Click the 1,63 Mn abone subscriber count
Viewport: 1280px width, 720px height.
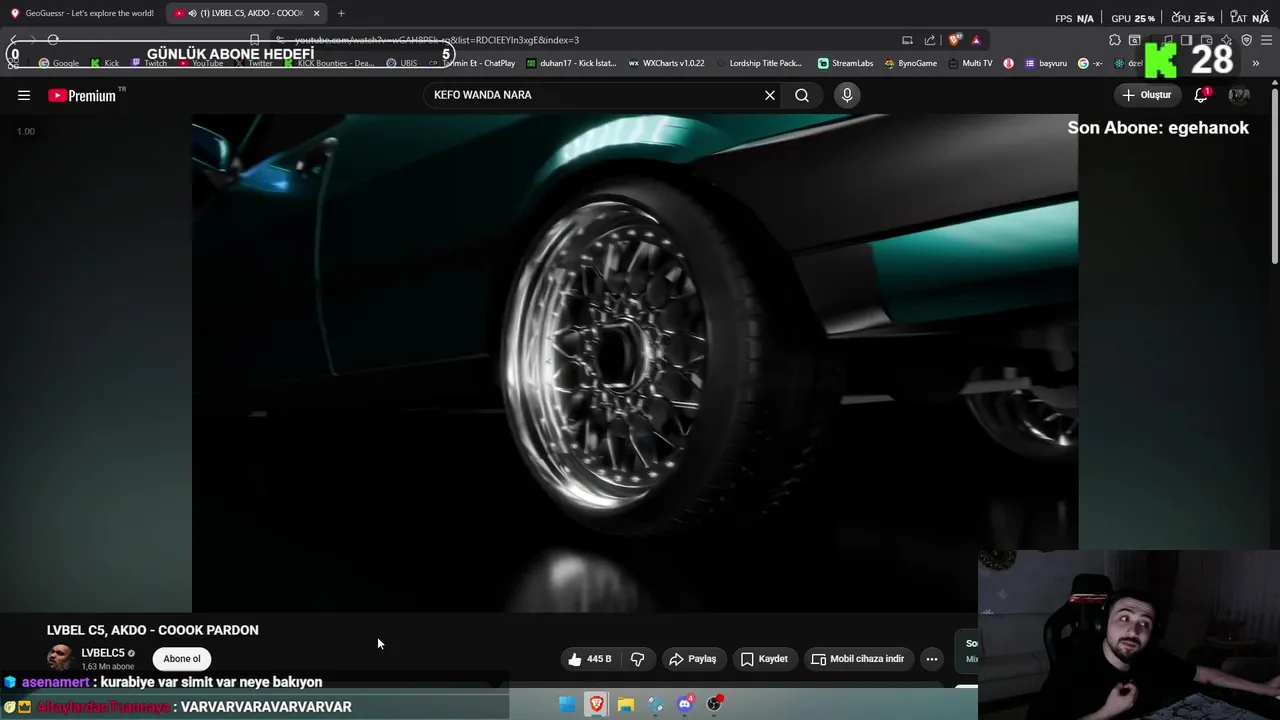point(107,667)
